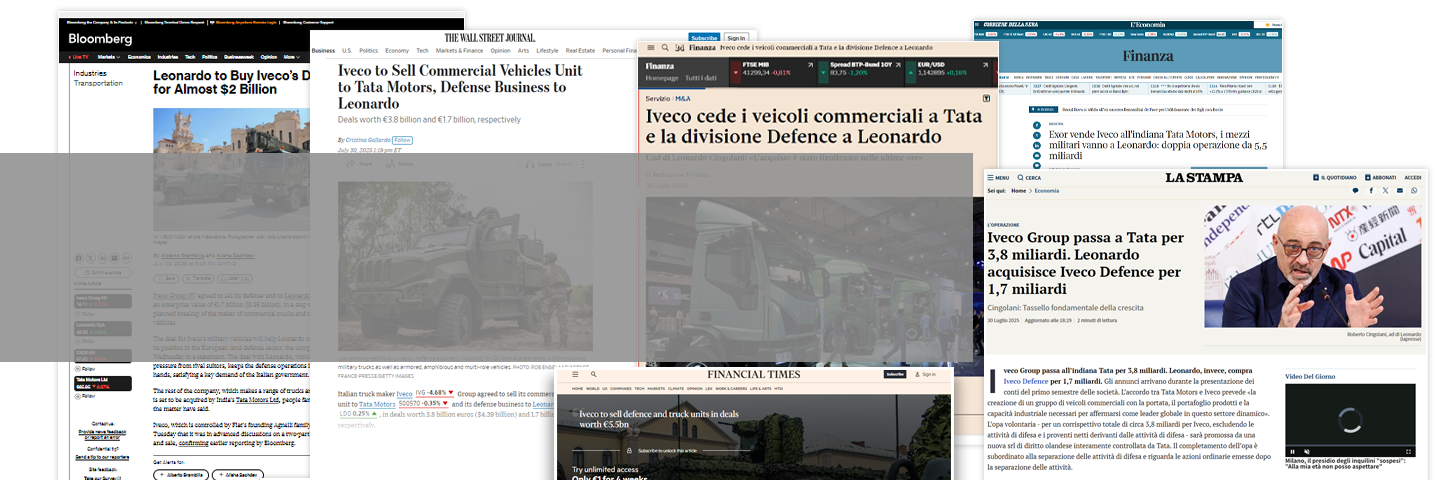The height and width of the screenshot is (480, 1440).
Task: Mute the Video Del Giorno player
Action: (1306, 450)
